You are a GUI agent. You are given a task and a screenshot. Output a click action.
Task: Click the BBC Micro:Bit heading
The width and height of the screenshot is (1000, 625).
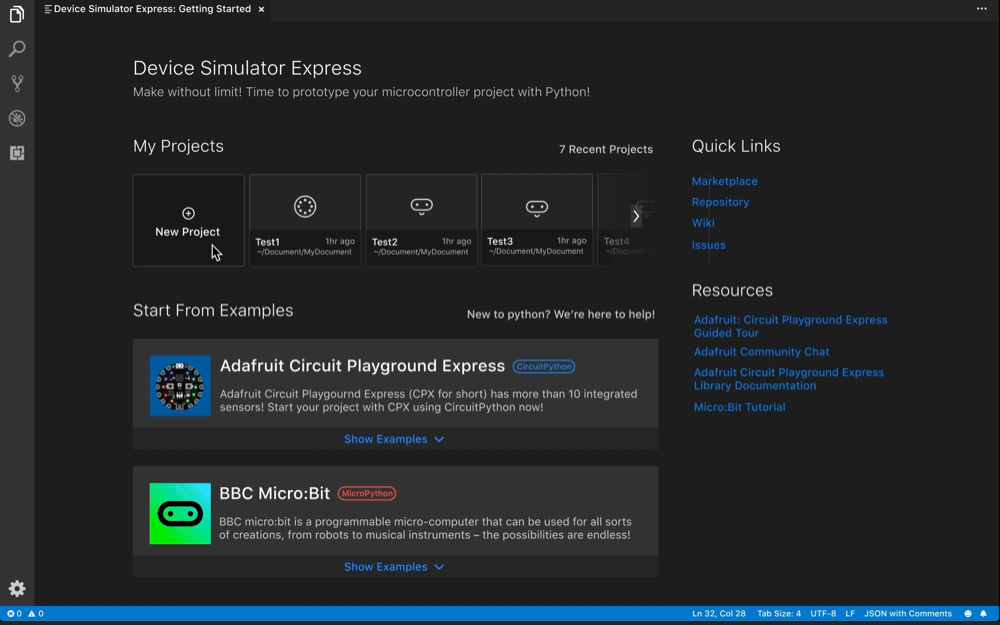coord(274,494)
